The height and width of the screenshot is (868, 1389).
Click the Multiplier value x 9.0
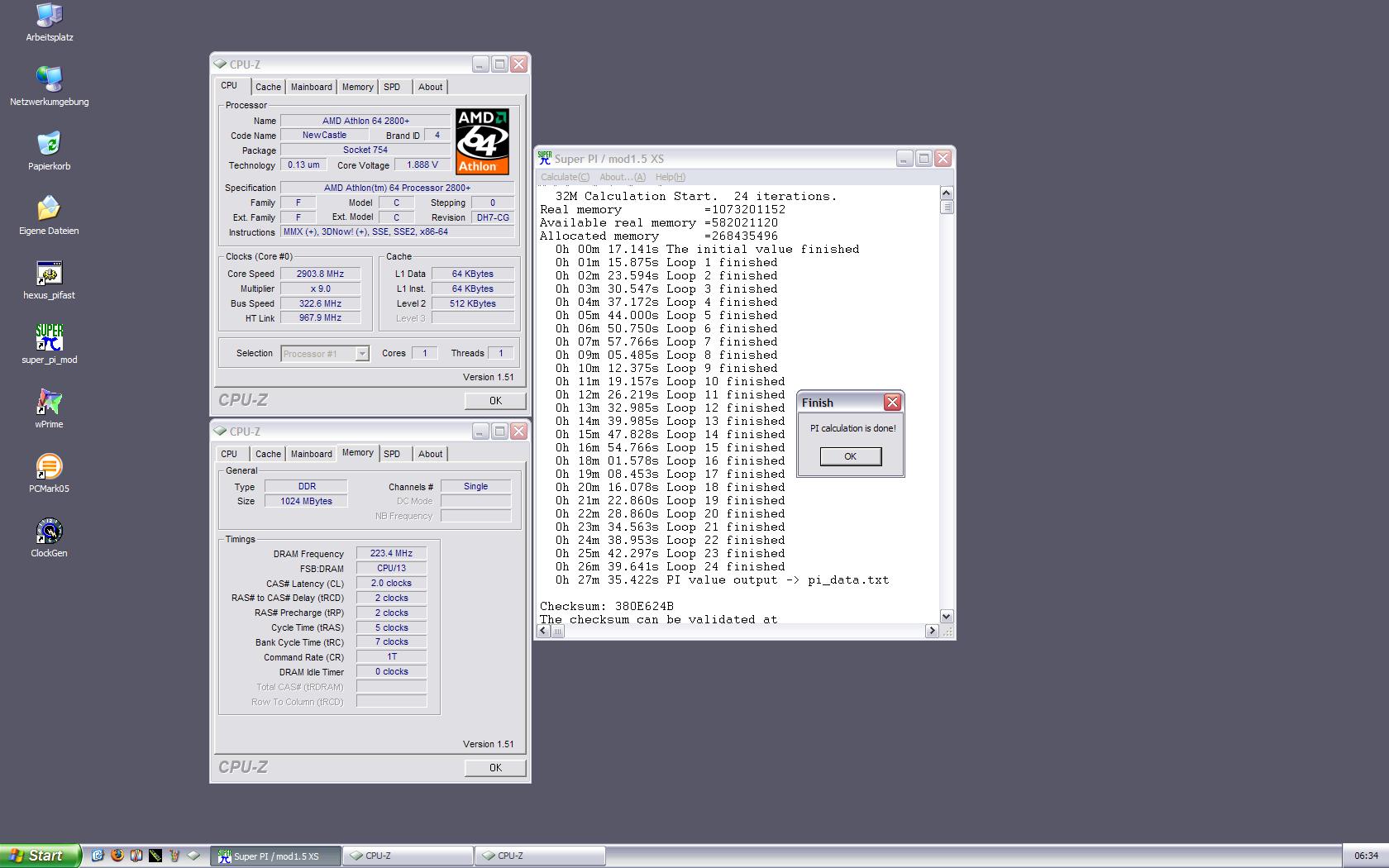(x=321, y=289)
